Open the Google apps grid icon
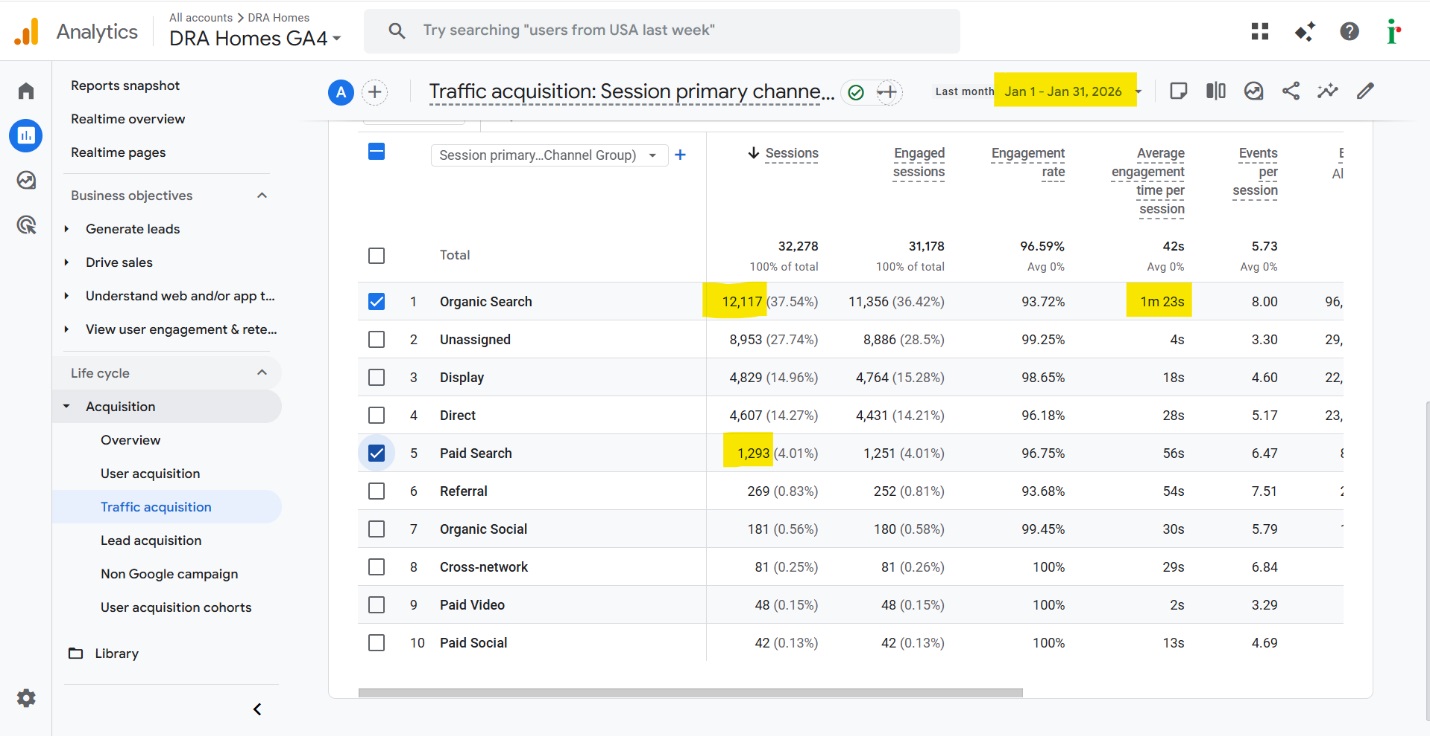This screenshot has height=736, width=1430. 1260,31
